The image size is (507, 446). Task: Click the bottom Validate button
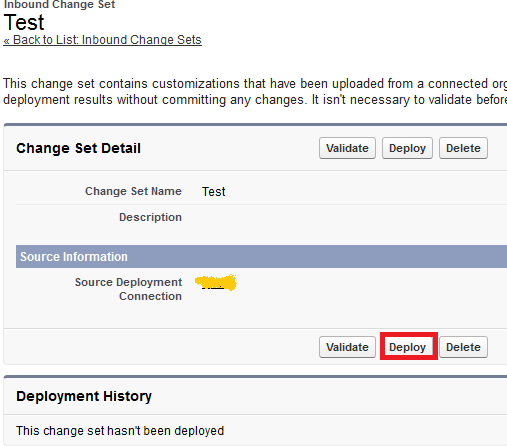pos(347,347)
